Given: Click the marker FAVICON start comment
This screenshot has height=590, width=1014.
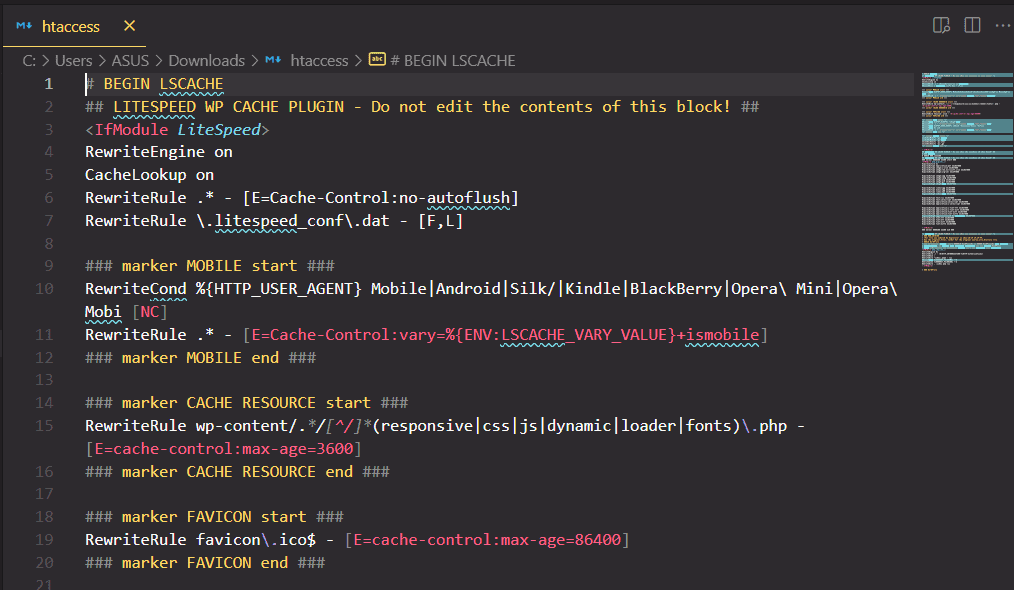Looking at the screenshot, I should click(215, 517).
